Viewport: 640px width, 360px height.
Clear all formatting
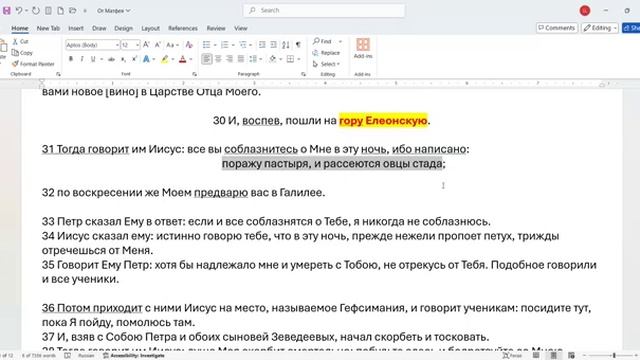pos(189,44)
